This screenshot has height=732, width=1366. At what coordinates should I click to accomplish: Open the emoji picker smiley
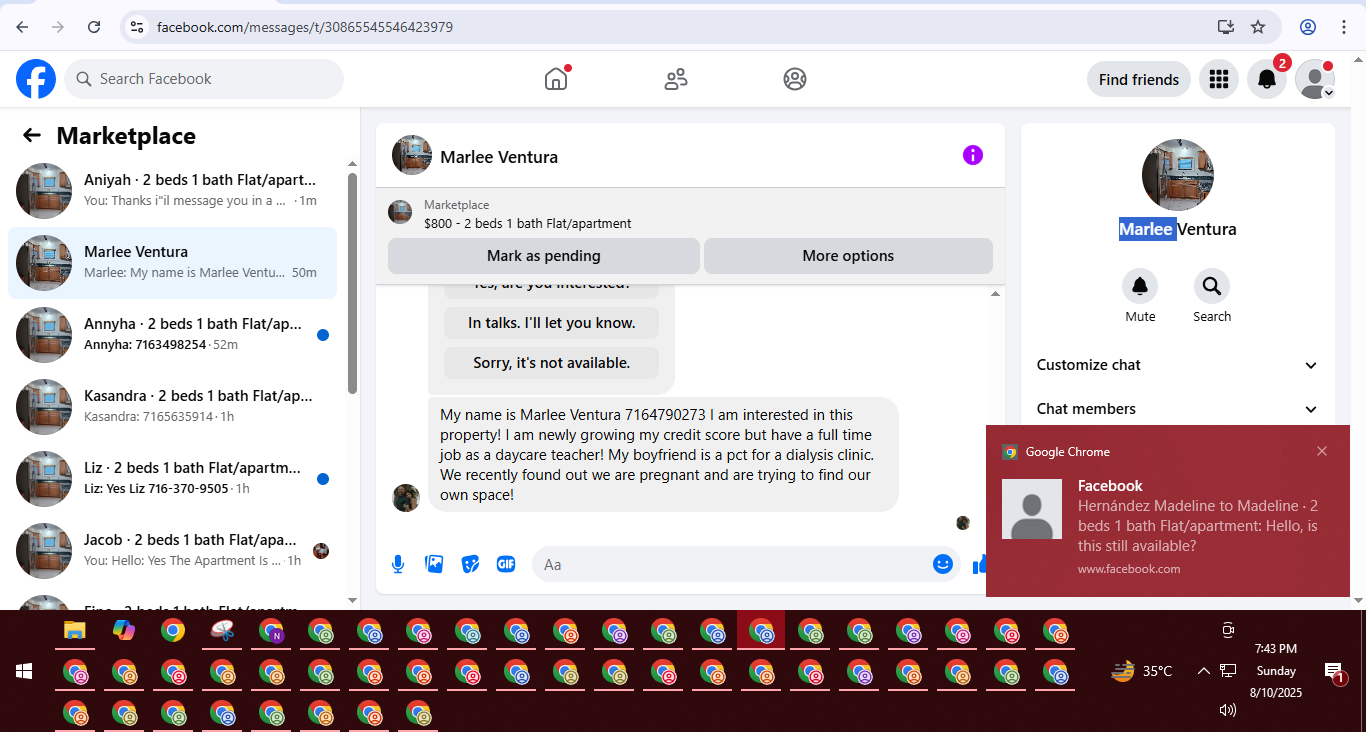coord(943,564)
